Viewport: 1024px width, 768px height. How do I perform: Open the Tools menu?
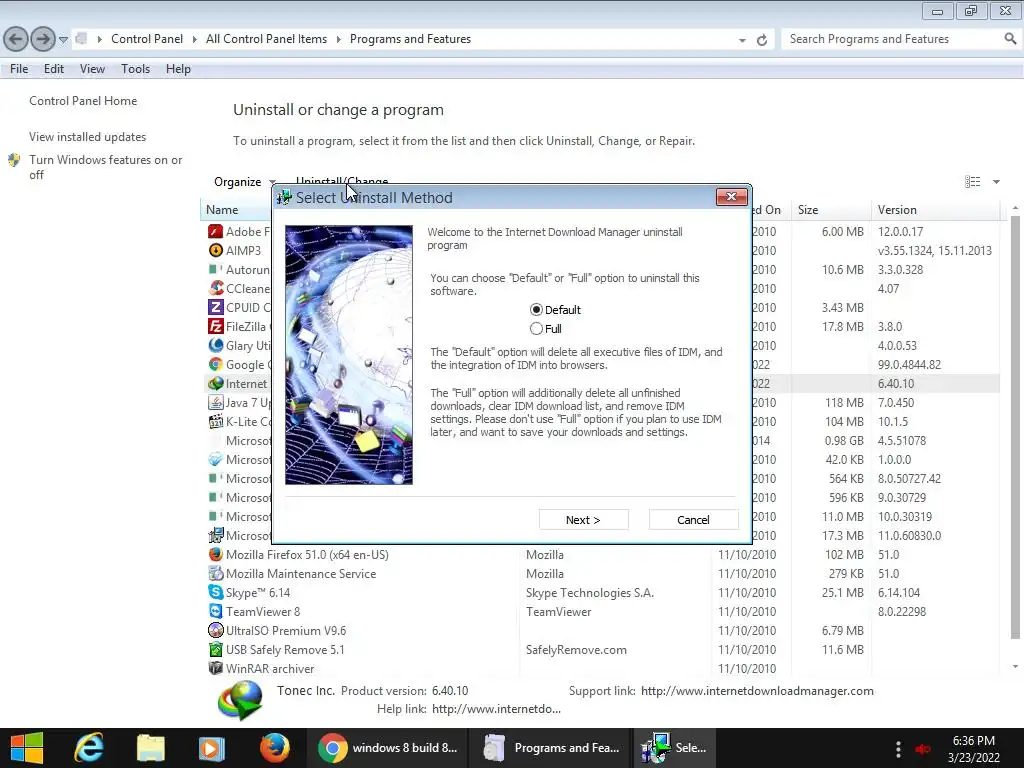pos(135,69)
